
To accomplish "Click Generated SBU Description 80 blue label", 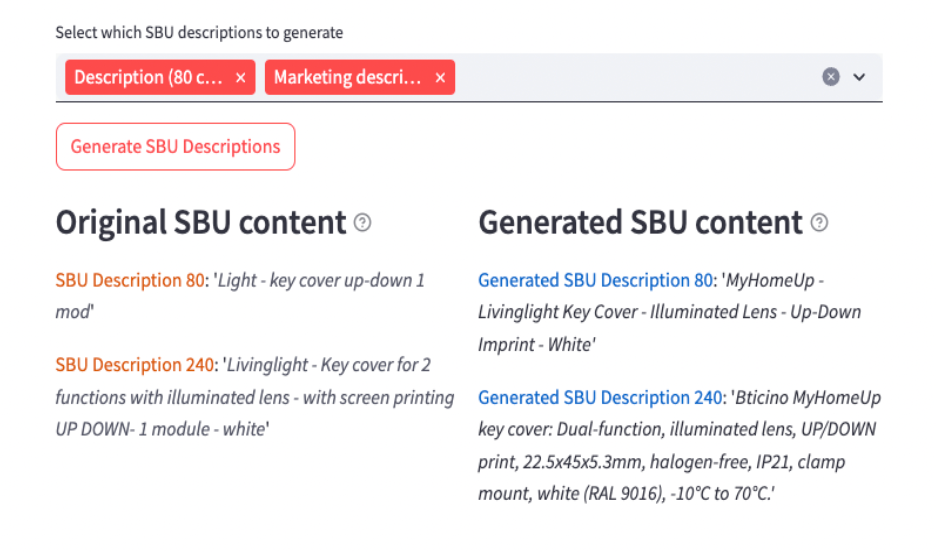I will [x=596, y=280].
